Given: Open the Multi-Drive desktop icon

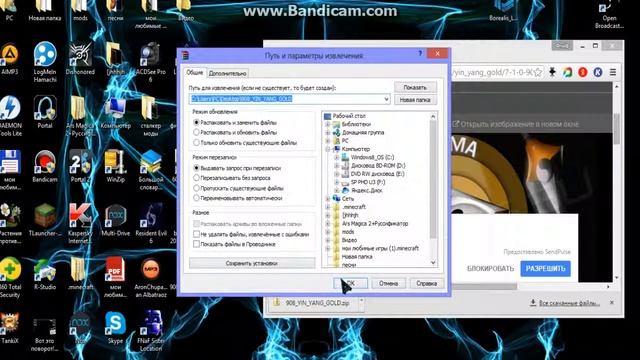Looking at the screenshot, I should tap(116, 220).
